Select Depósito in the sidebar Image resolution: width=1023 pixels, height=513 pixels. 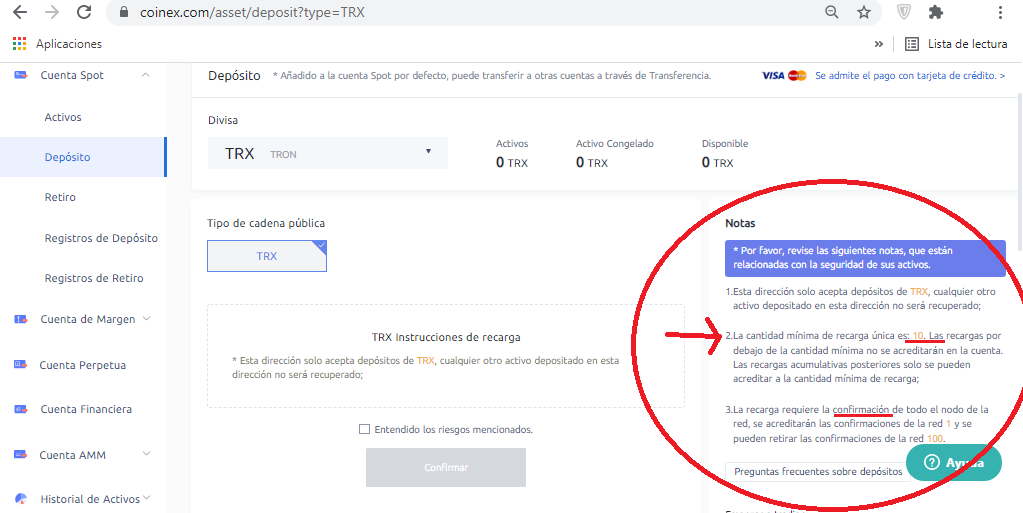click(x=83, y=157)
